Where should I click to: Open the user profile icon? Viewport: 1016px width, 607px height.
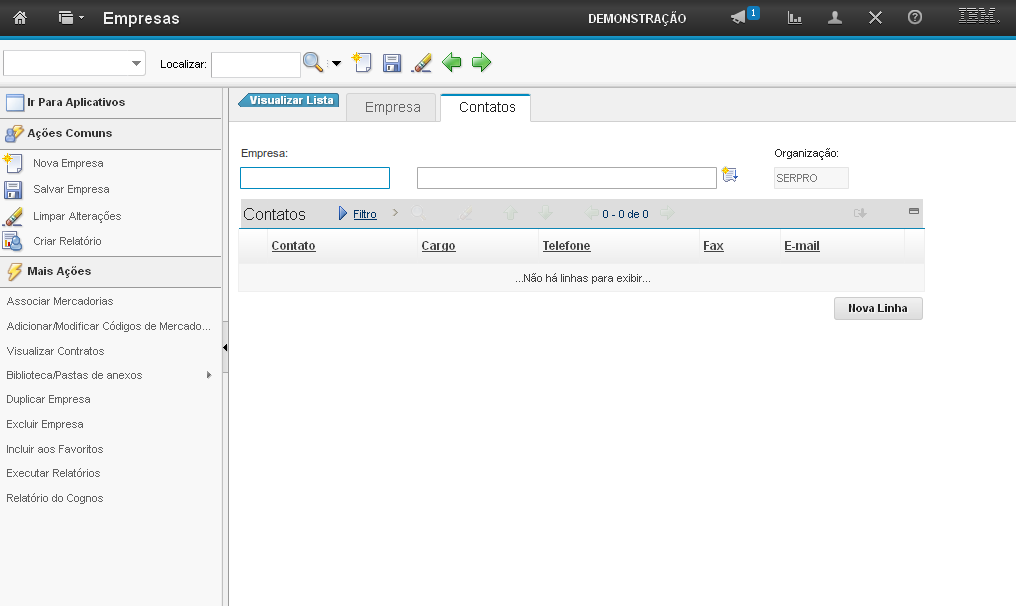click(835, 18)
